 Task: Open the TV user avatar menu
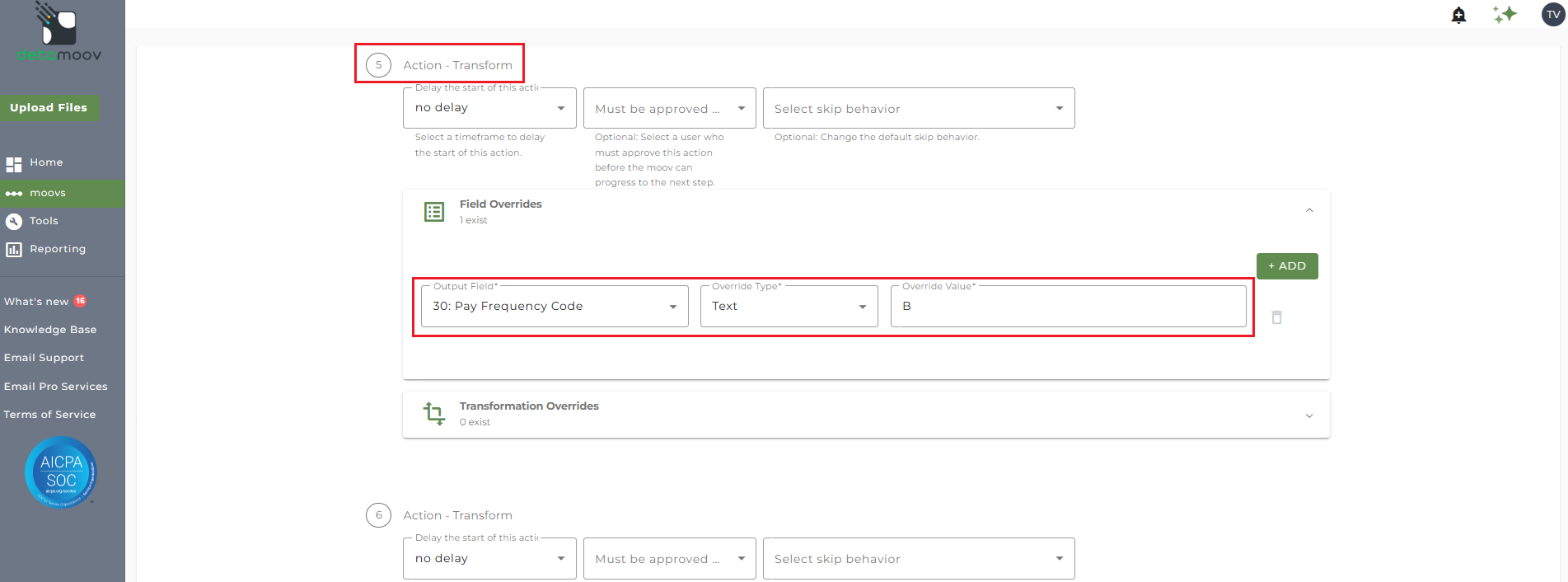[1552, 15]
